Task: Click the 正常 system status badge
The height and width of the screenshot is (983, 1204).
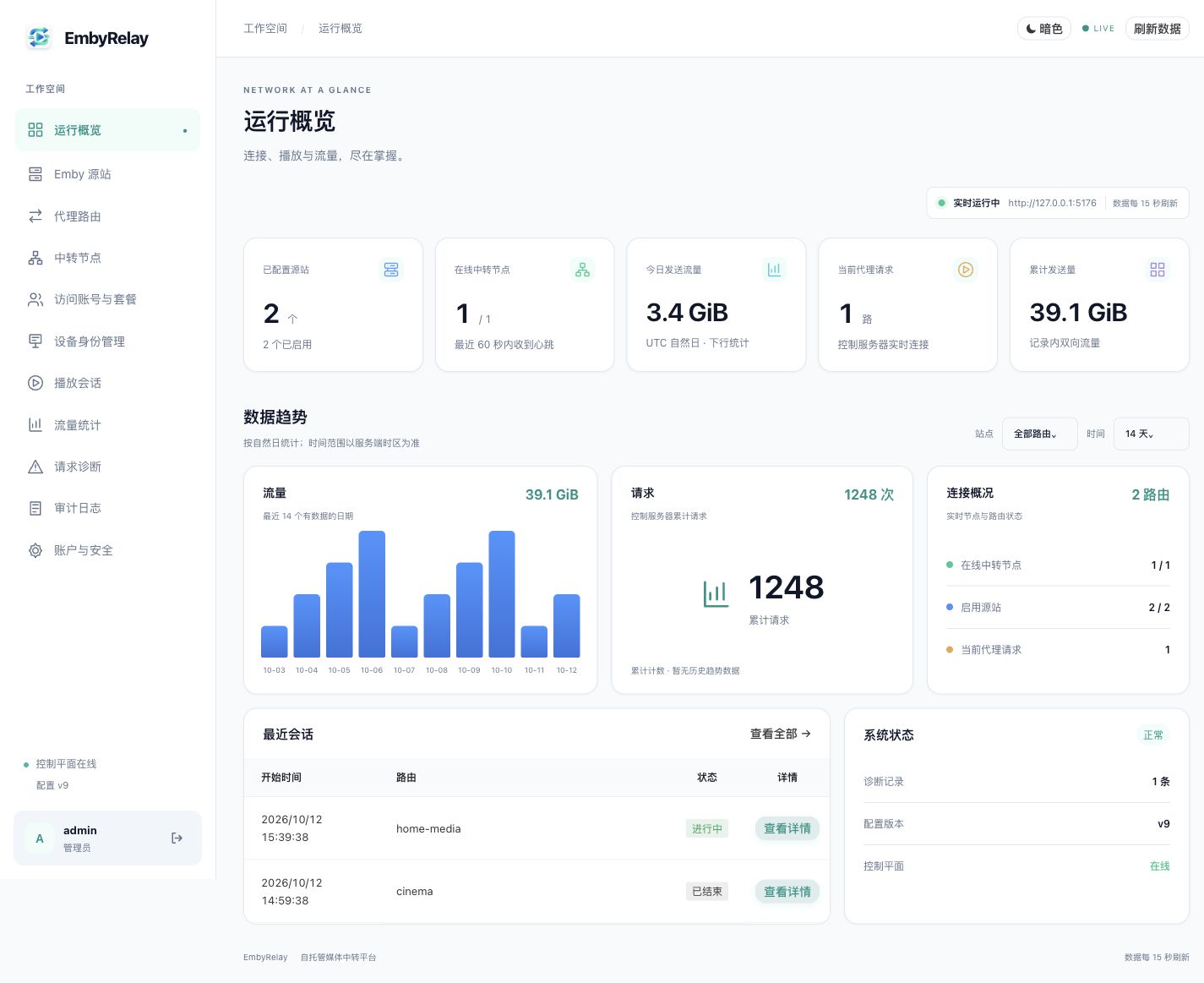Action: pos(1152,735)
